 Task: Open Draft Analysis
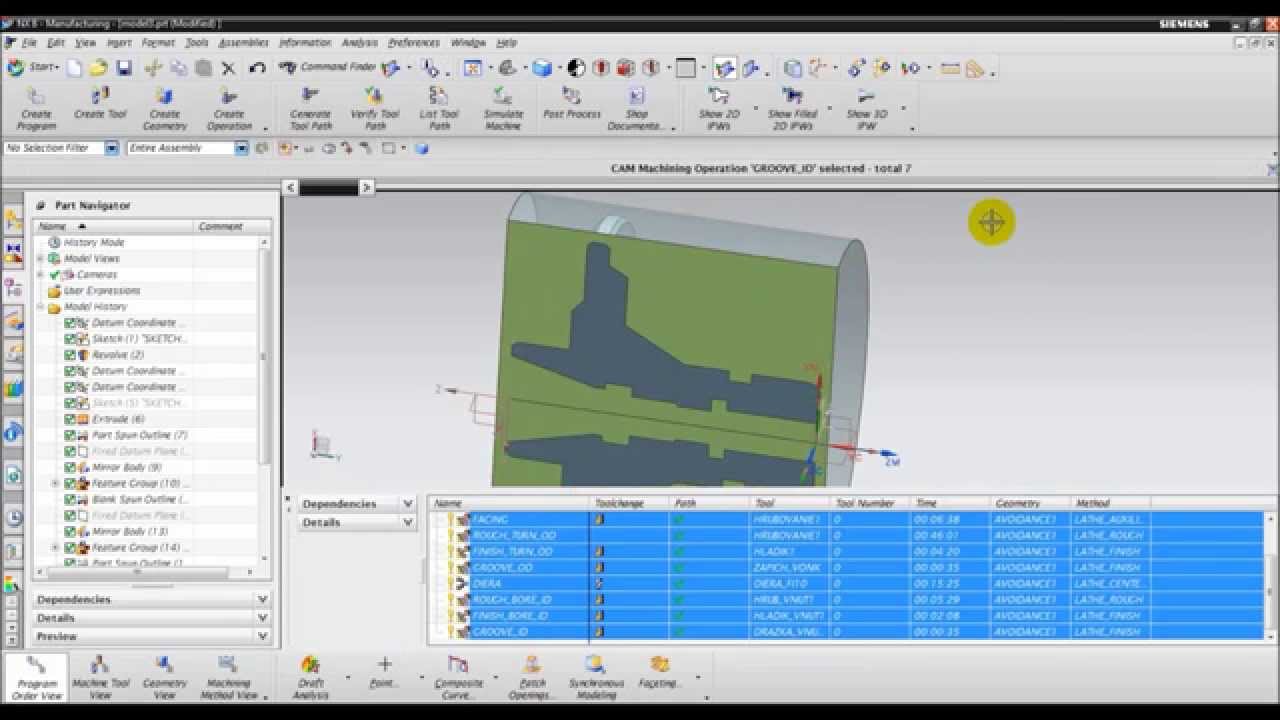pyautogui.click(x=311, y=677)
